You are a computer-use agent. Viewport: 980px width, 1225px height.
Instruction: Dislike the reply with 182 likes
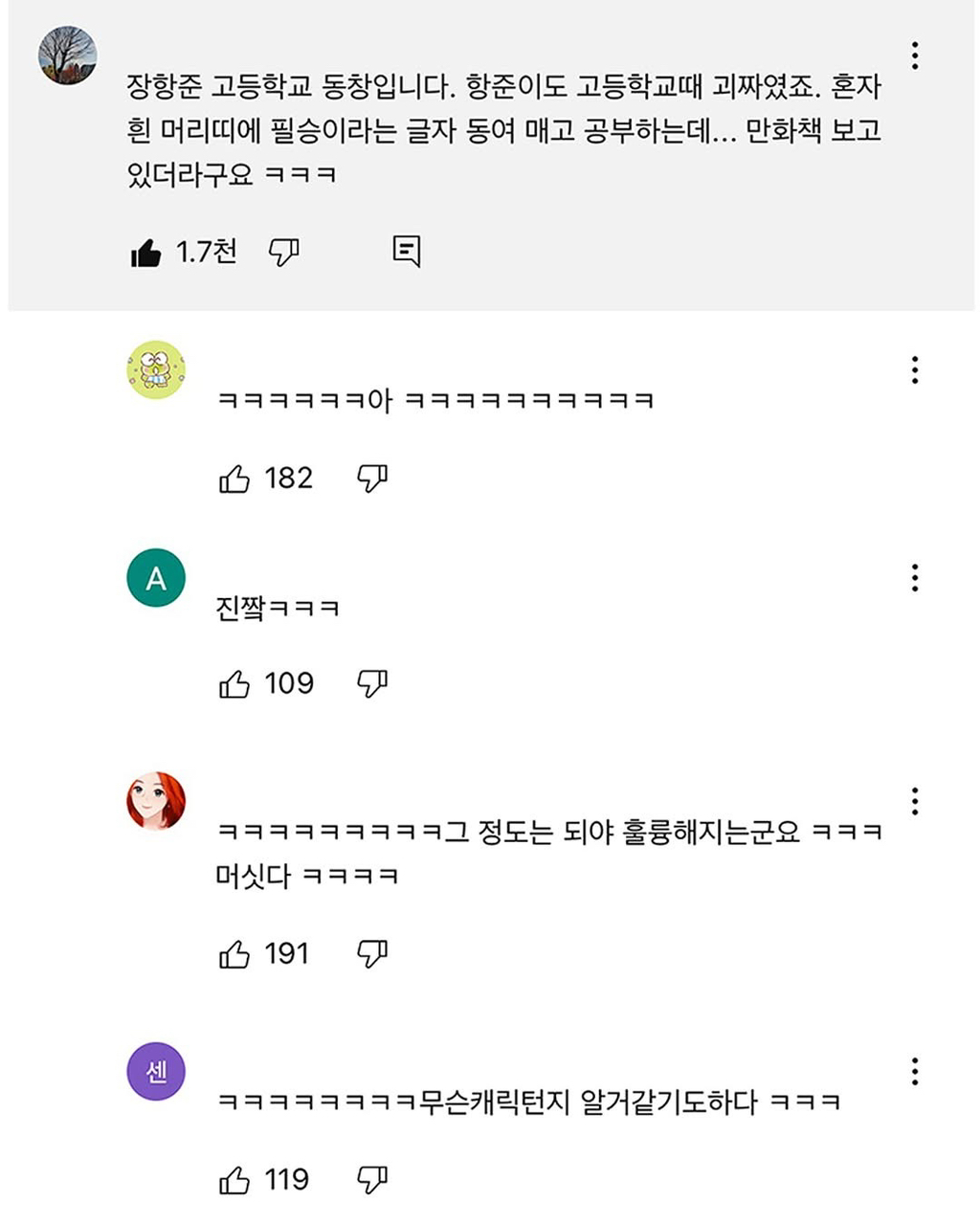[371, 478]
